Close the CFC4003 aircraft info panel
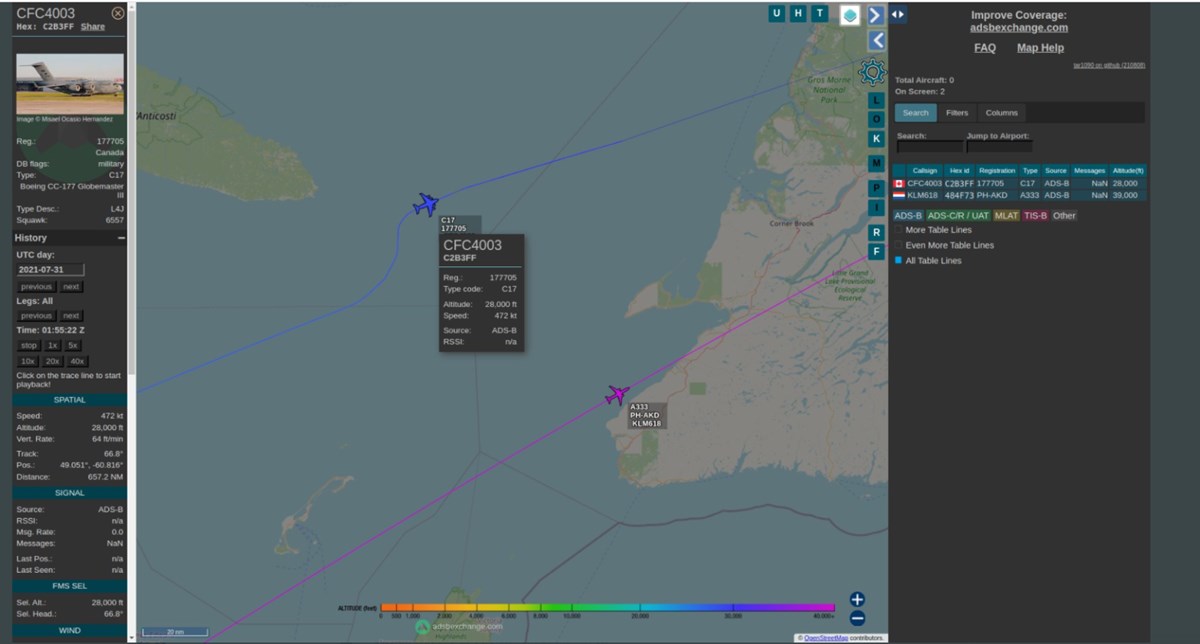Screen dimensions: 1200x644 coord(118,13)
